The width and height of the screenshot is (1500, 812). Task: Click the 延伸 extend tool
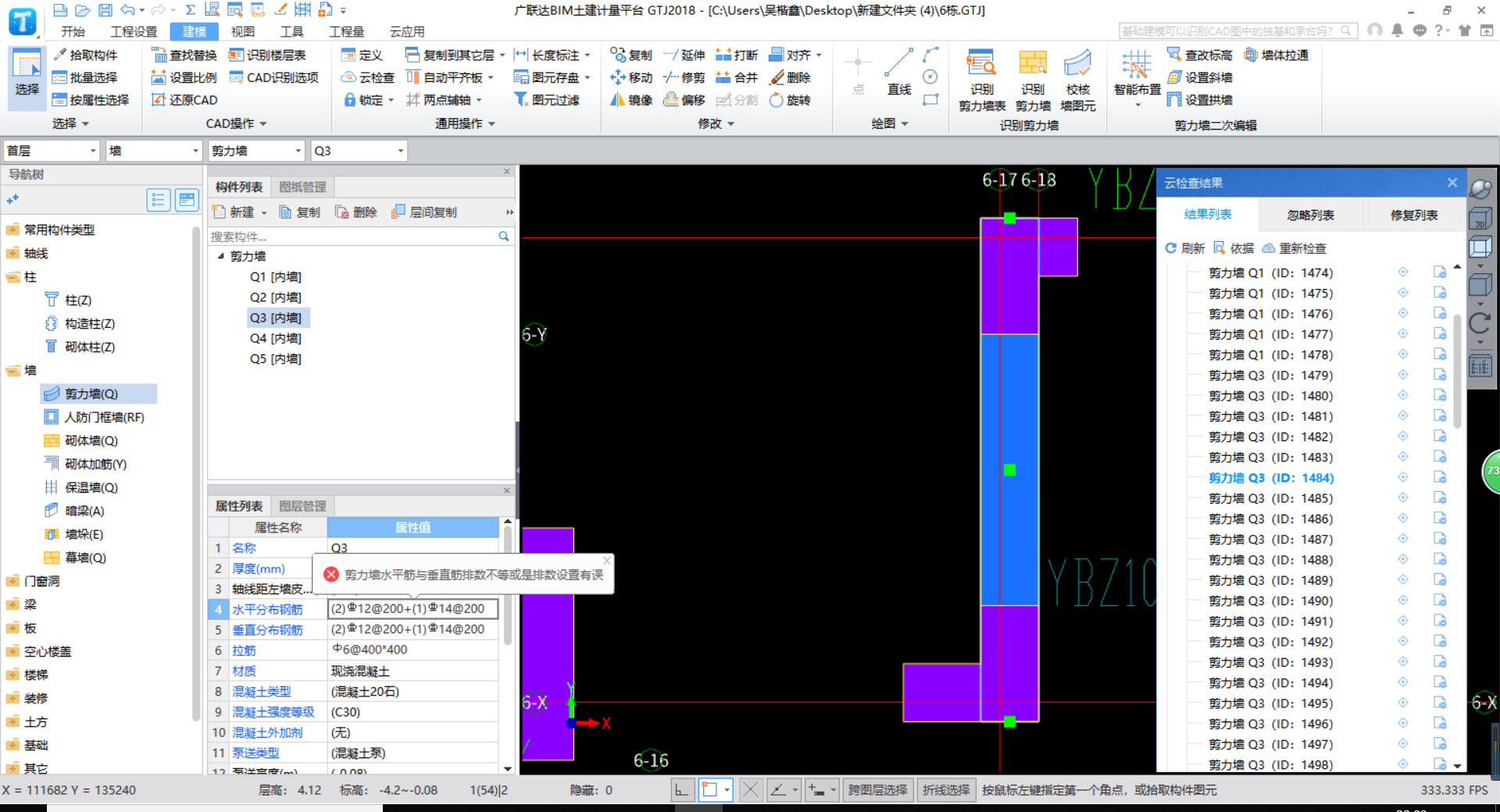tap(684, 55)
